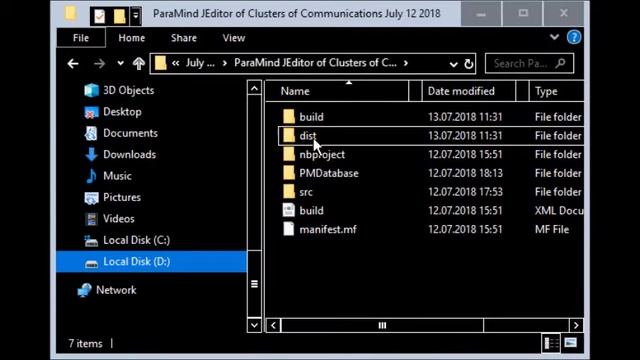
Task: Go back with the left arrow
Action: coord(73,63)
